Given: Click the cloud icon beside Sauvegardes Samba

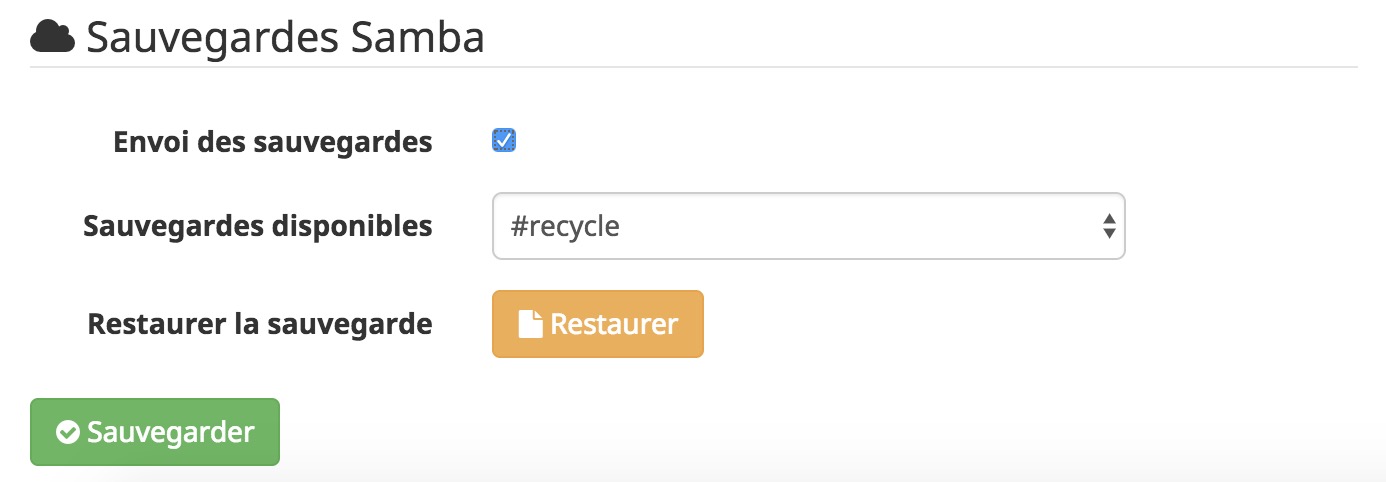Looking at the screenshot, I should tap(53, 37).
